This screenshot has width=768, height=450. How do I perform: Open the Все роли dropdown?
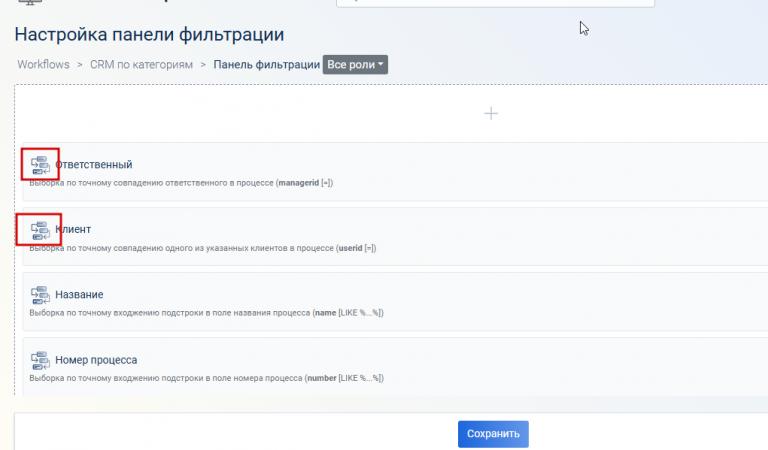[355, 65]
